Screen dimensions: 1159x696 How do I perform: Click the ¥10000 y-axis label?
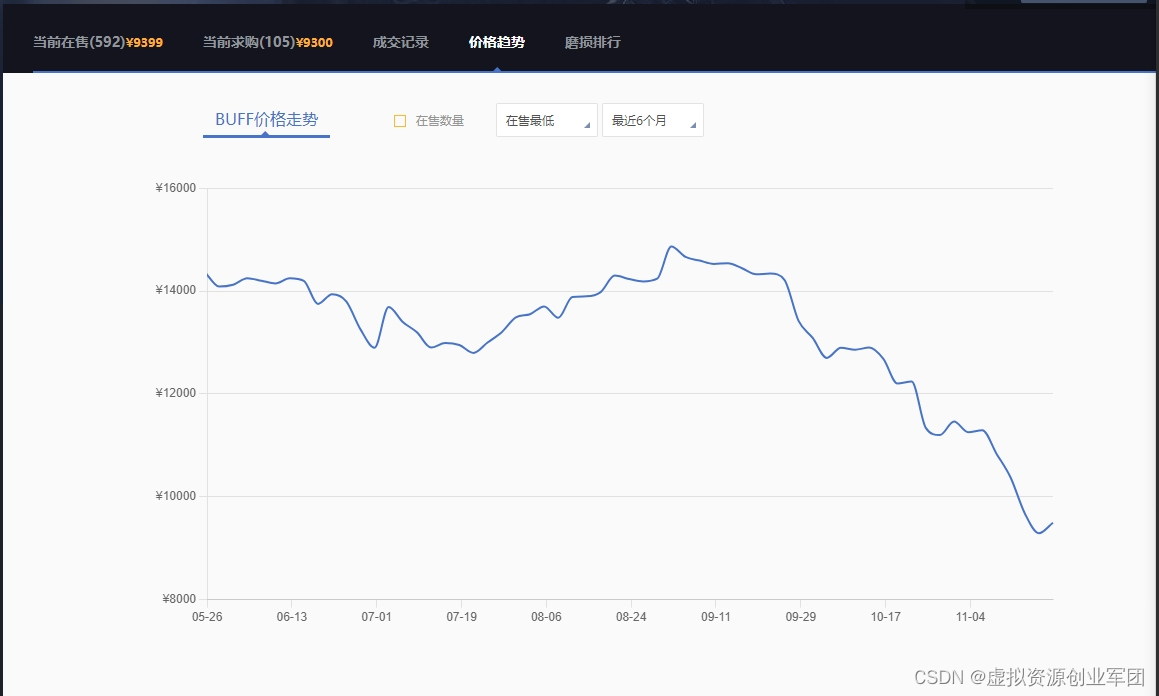176,496
